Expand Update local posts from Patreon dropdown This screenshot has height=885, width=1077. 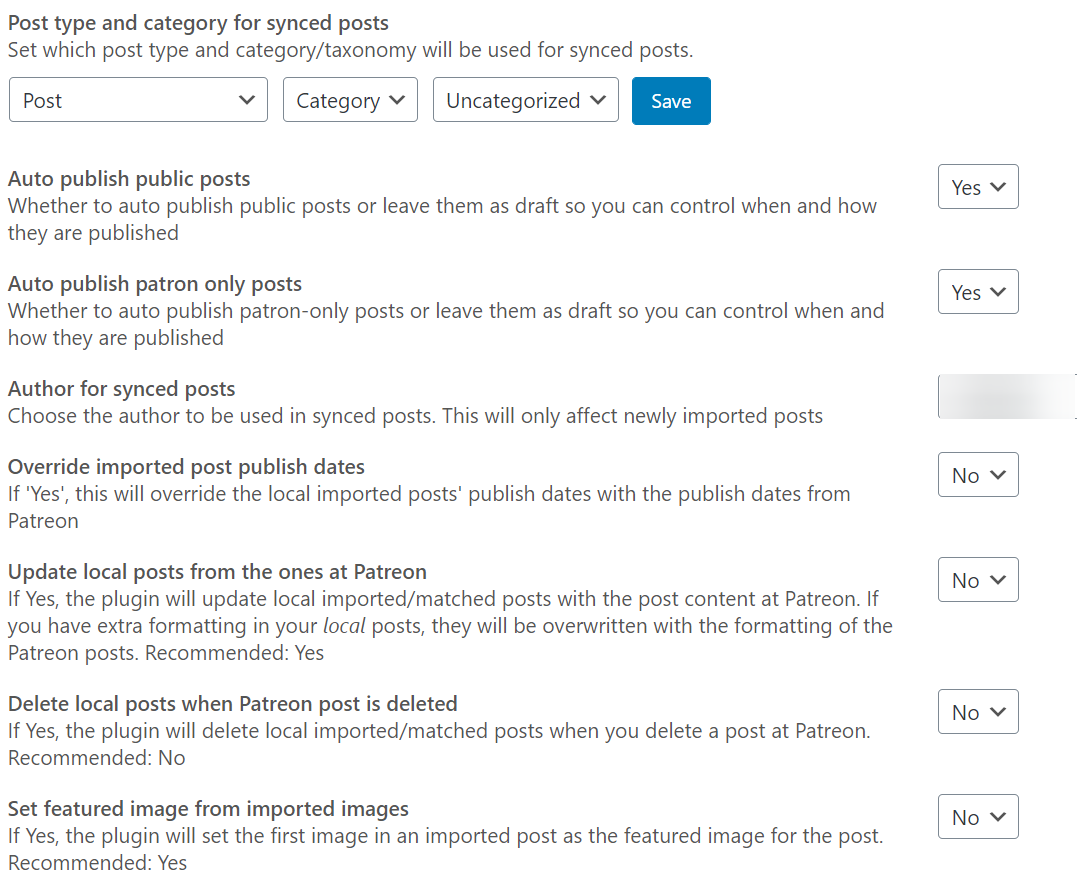(978, 580)
